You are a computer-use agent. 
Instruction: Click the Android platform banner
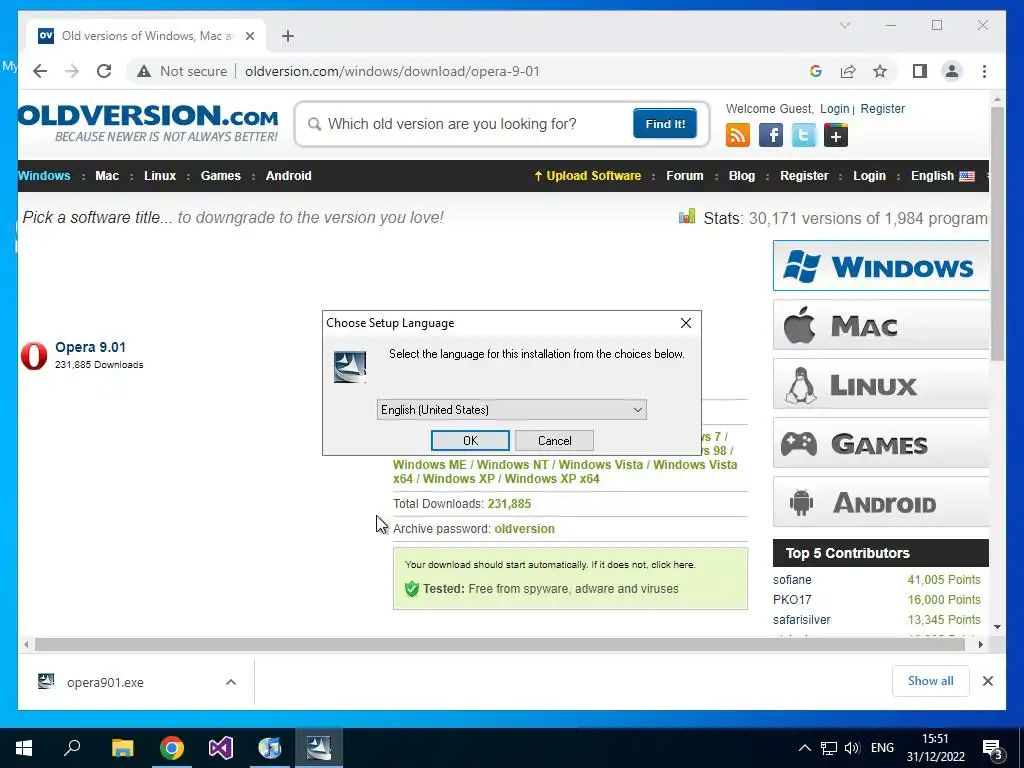click(x=881, y=502)
